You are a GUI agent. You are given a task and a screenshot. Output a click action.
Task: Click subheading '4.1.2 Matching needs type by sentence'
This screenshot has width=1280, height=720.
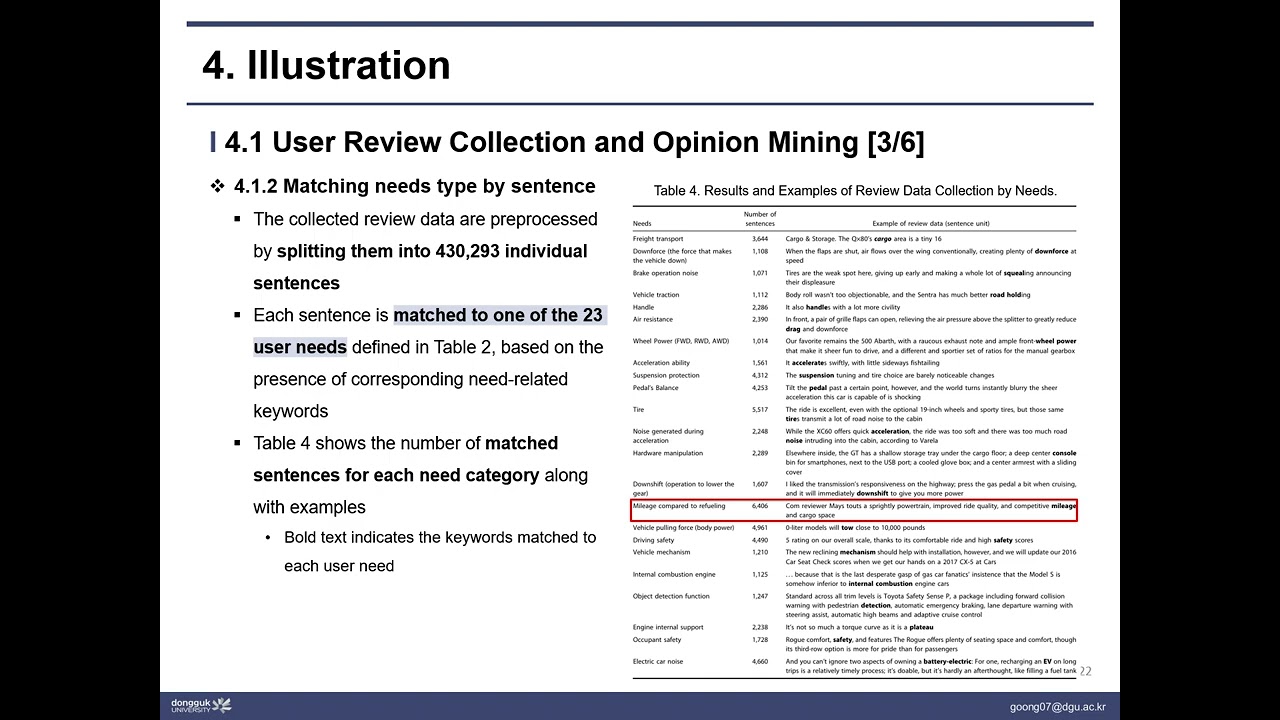click(x=415, y=186)
